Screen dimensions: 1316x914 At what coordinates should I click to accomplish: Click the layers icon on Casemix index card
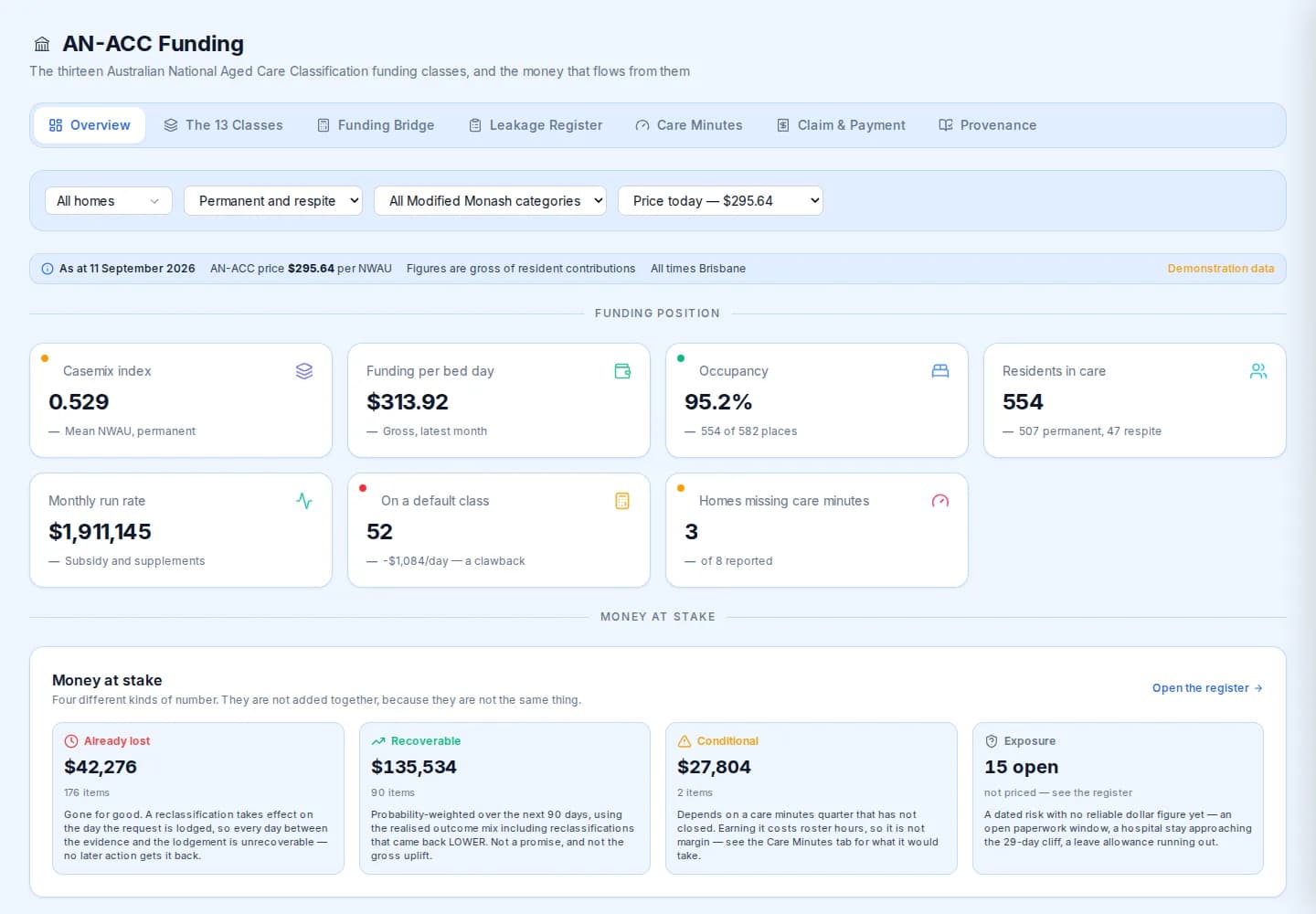pos(304,371)
